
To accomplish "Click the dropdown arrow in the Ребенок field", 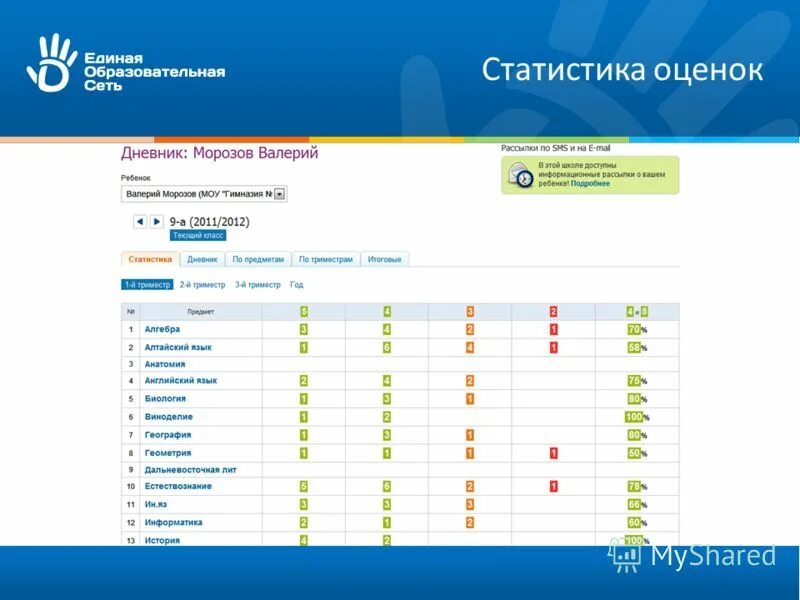I will [277, 194].
